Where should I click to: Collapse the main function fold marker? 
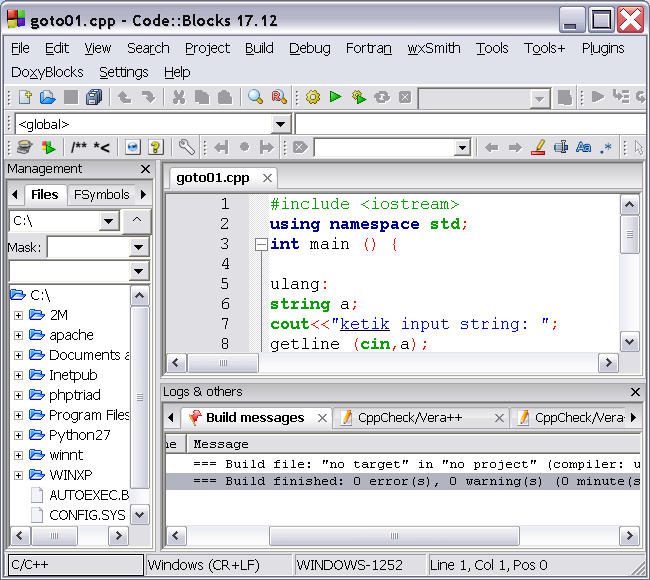261,245
